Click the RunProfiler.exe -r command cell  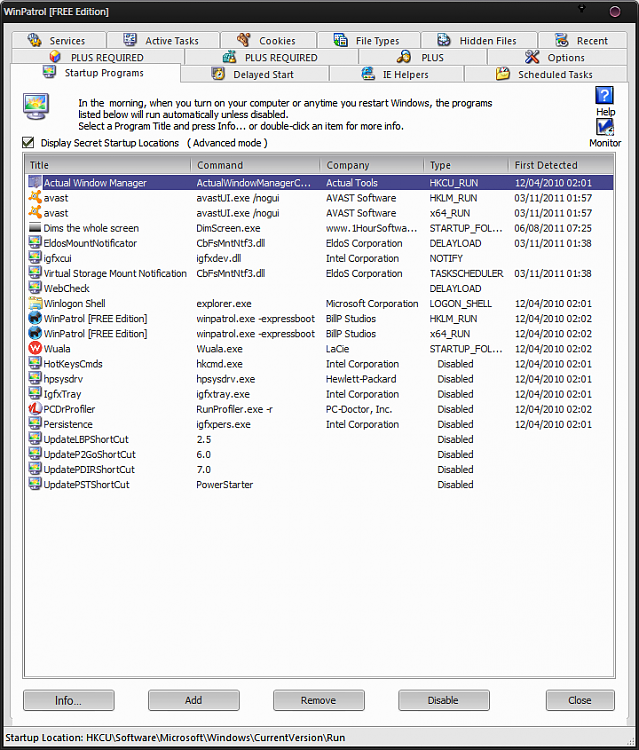pyautogui.click(x=234, y=409)
